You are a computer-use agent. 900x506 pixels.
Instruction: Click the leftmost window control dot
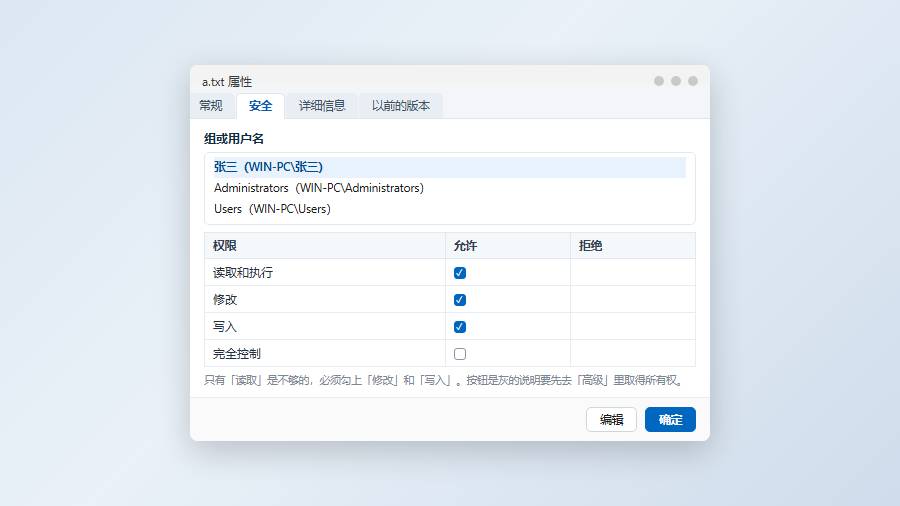[x=659, y=81]
